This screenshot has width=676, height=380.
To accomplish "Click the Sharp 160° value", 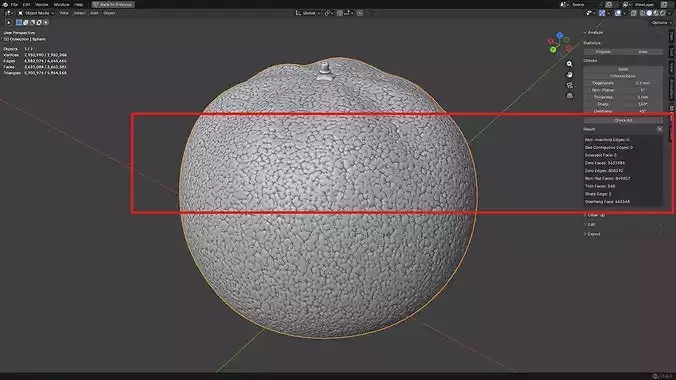I will 643,104.
